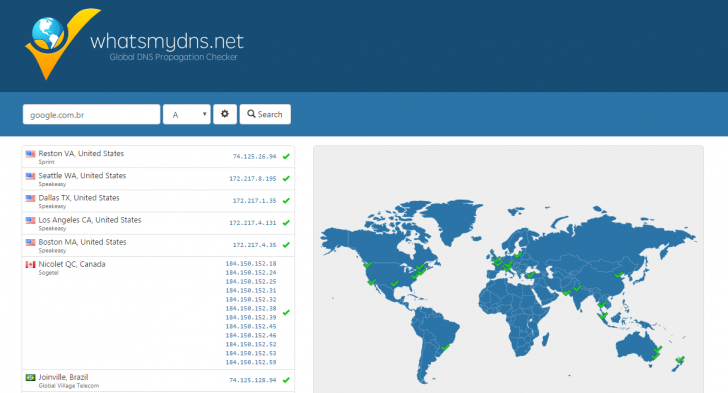Image resolution: width=728 pixels, height=393 pixels.
Task: Click the first Nicolet IP 184.150.152.18
Action: [x=251, y=263]
